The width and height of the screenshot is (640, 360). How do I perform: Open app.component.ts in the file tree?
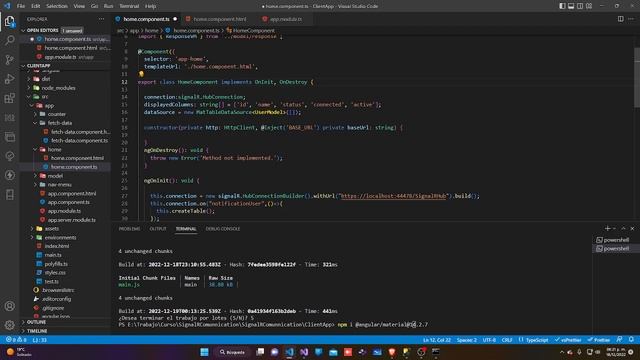click(69, 202)
